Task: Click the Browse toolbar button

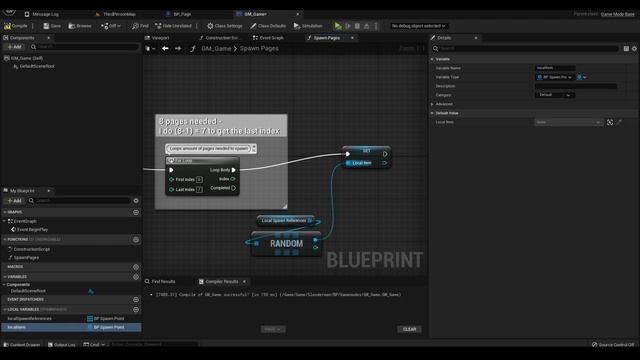Action: [80, 26]
